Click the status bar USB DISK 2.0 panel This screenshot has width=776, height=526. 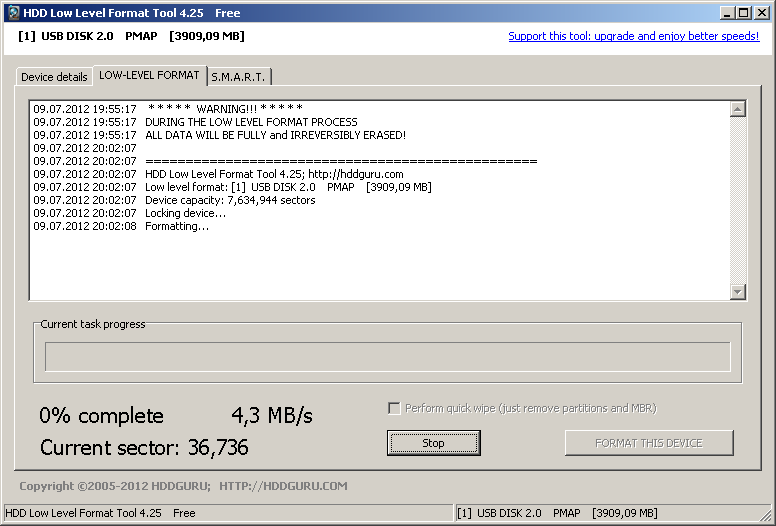557,513
